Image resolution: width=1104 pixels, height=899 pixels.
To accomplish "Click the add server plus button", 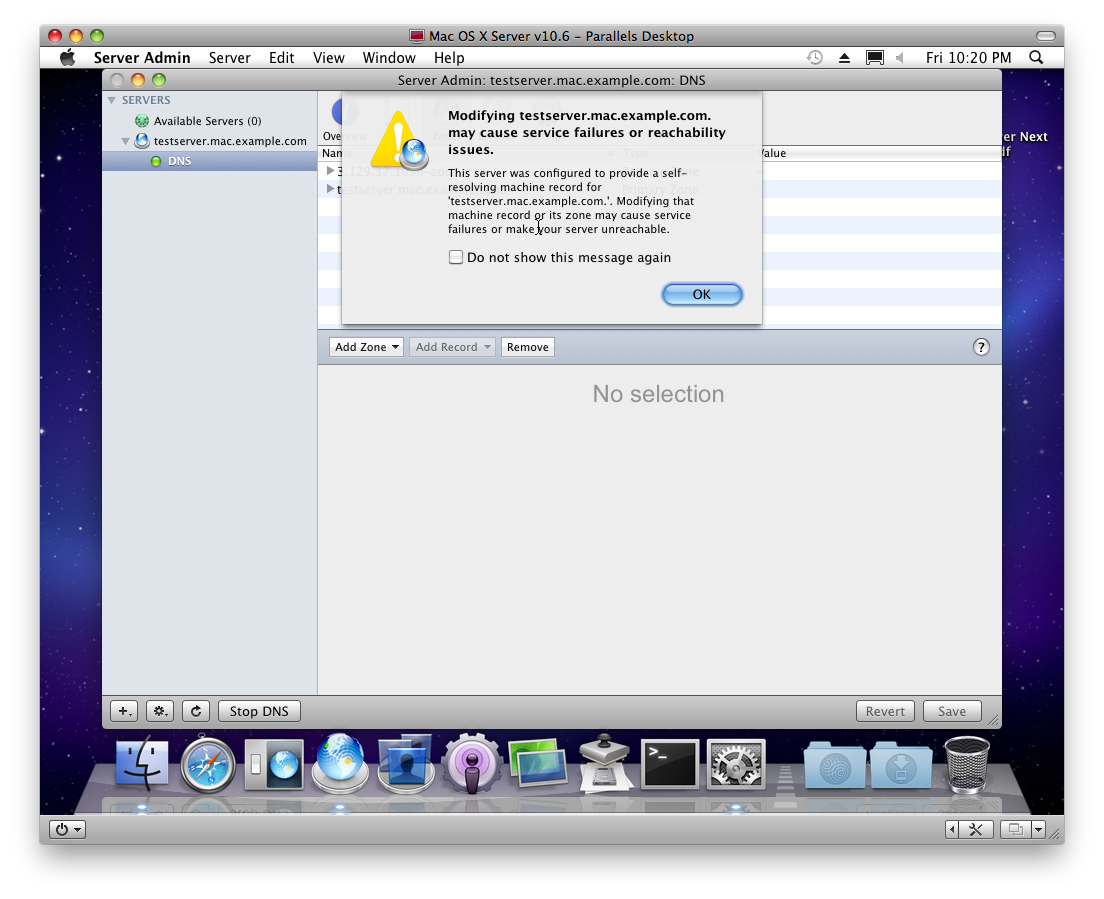I will coord(124,711).
